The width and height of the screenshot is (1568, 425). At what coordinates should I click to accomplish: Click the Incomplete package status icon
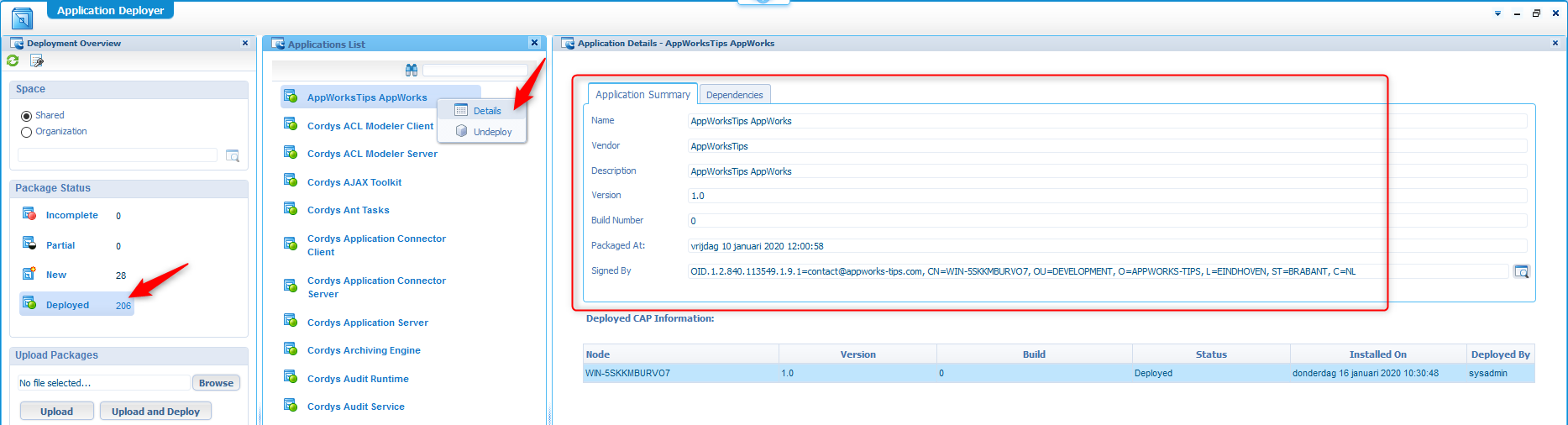[x=29, y=214]
